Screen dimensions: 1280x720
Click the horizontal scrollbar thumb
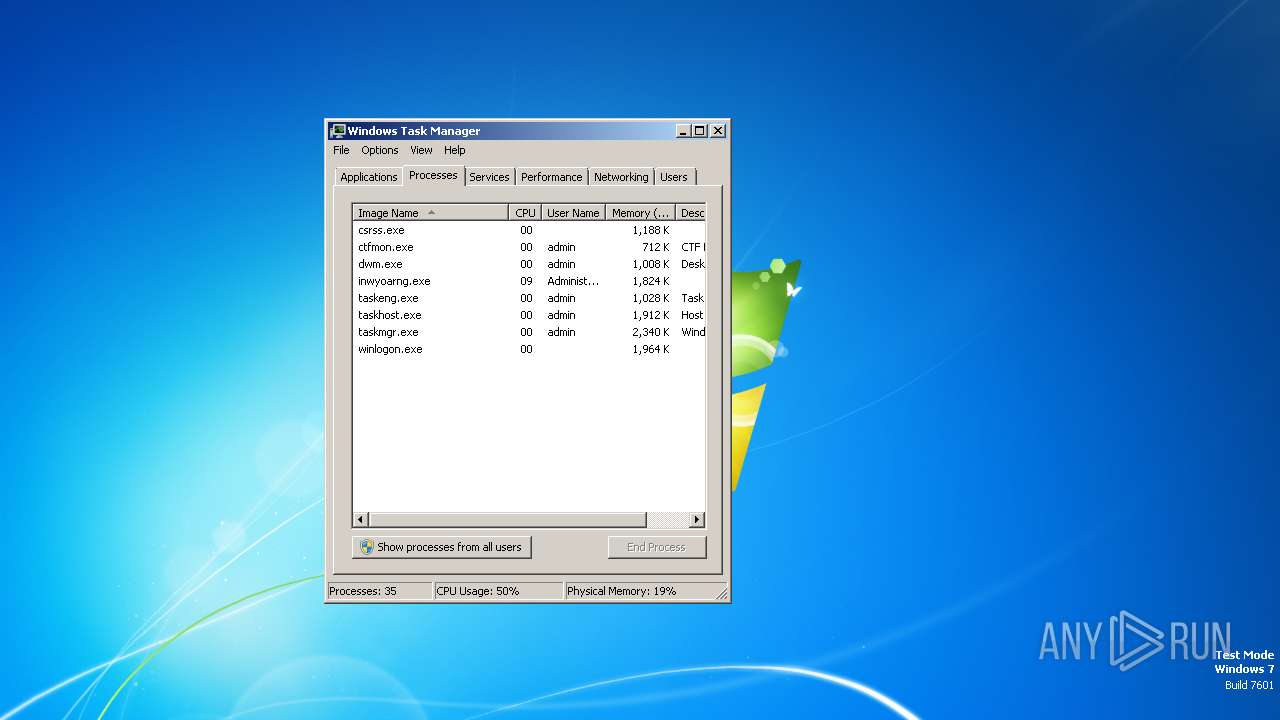(508, 520)
